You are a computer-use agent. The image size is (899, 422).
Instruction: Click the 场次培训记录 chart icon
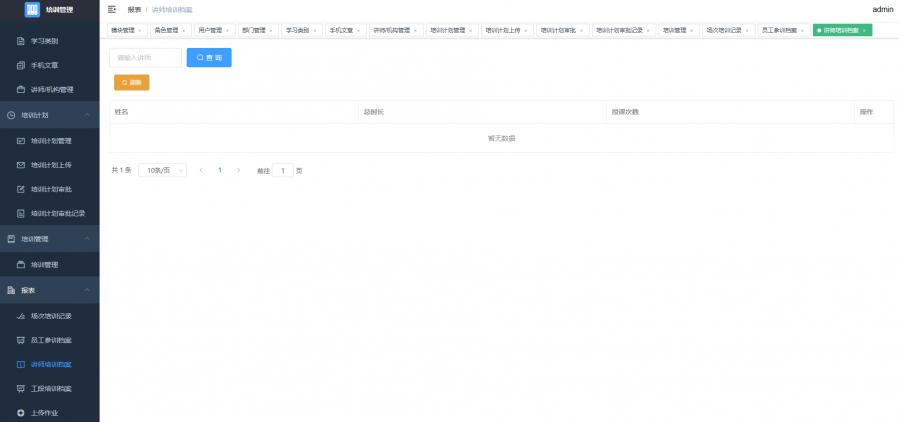point(21,315)
